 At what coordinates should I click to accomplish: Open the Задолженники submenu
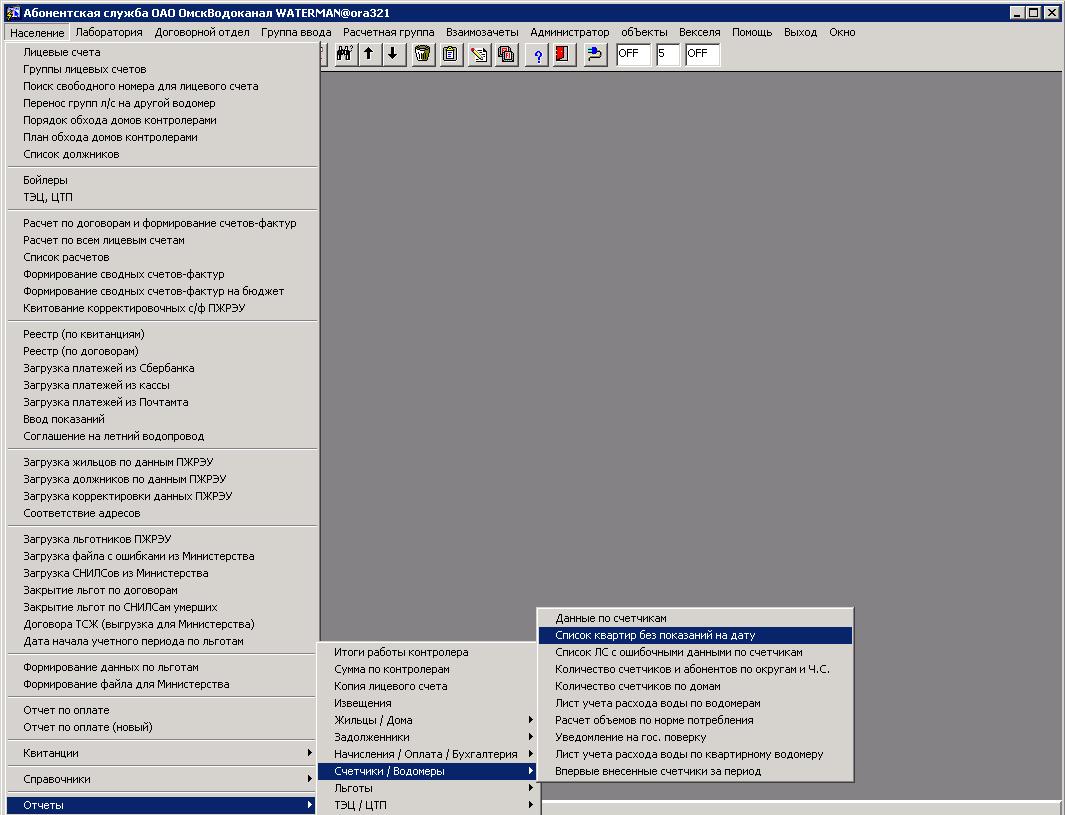tap(428, 737)
